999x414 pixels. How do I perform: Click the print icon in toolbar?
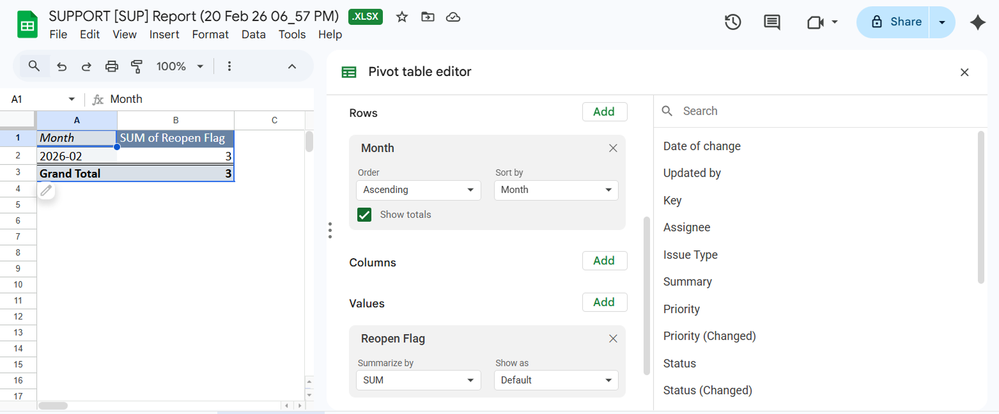[x=112, y=66]
